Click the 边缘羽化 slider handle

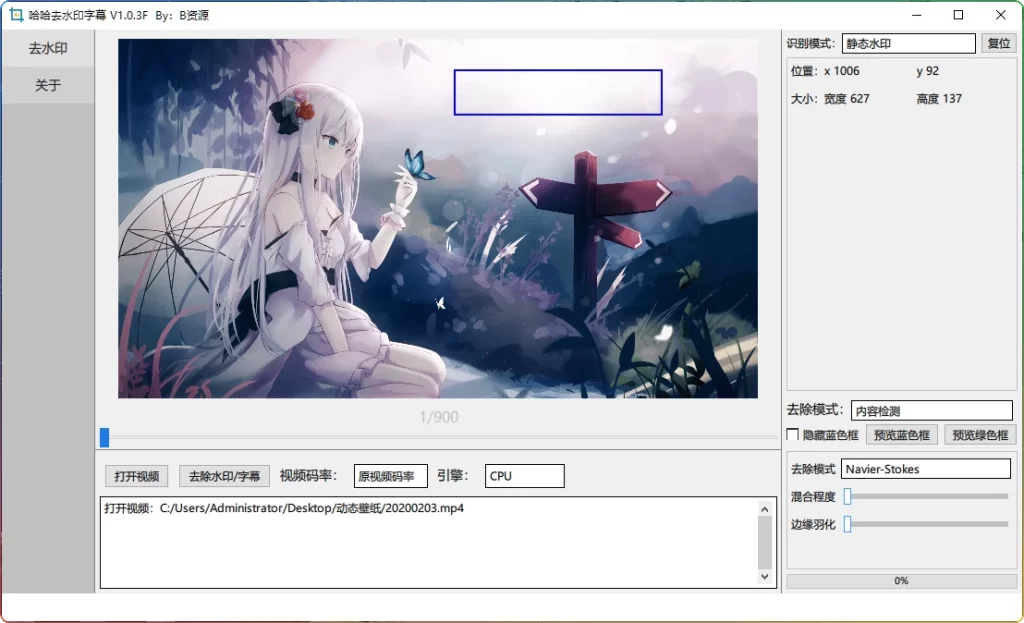pos(847,524)
